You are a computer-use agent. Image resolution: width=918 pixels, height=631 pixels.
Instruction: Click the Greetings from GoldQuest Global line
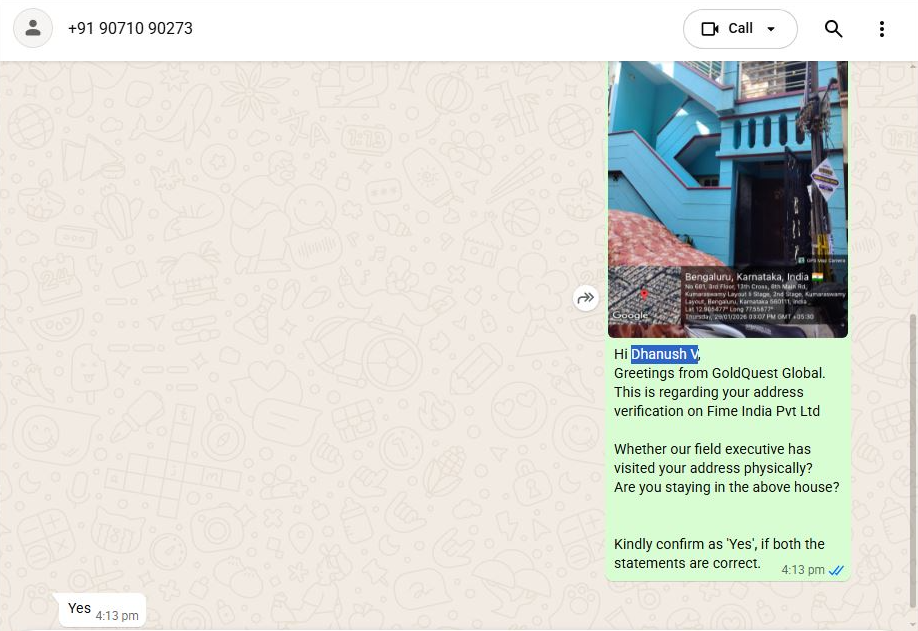[x=720, y=373]
